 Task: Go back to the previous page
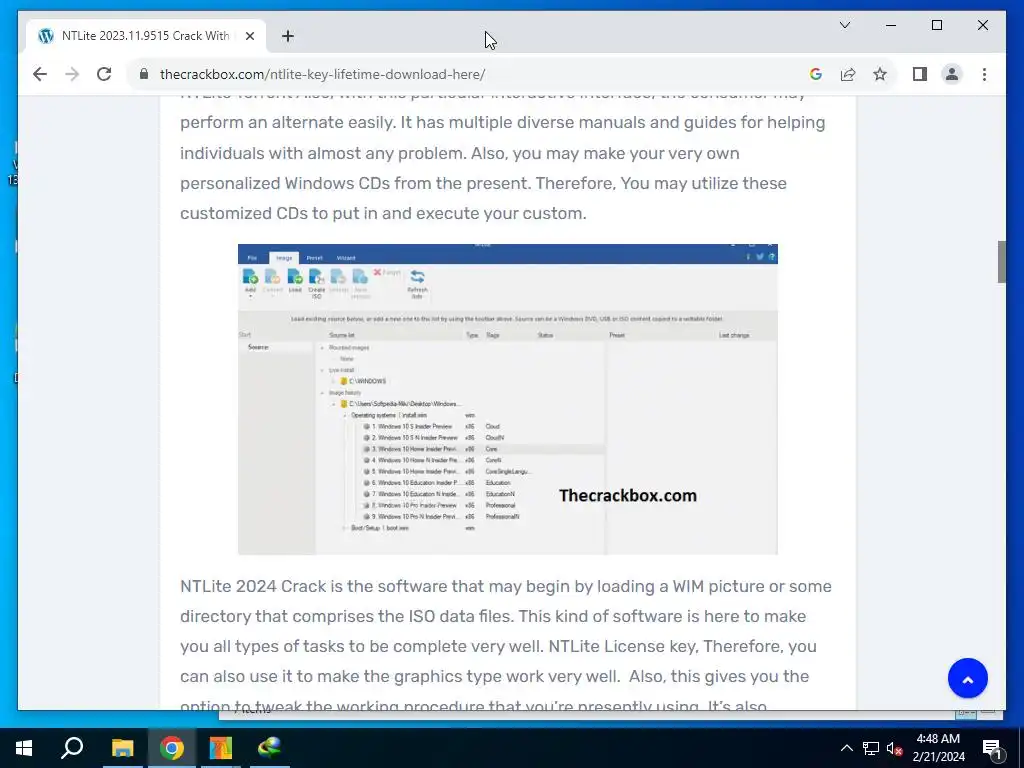pyautogui.click(x=40, y=74)
